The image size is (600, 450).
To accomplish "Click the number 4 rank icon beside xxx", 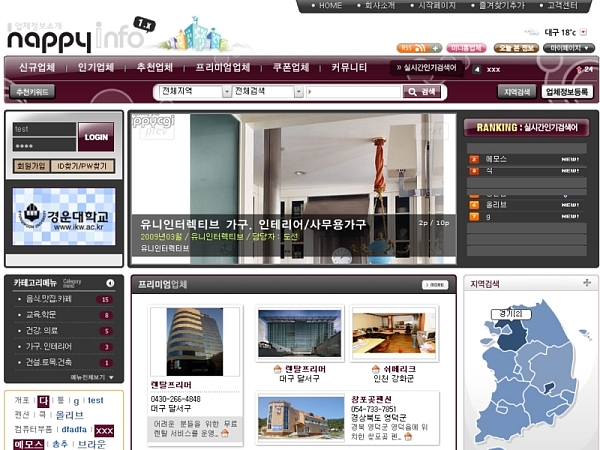I will 476,69.
